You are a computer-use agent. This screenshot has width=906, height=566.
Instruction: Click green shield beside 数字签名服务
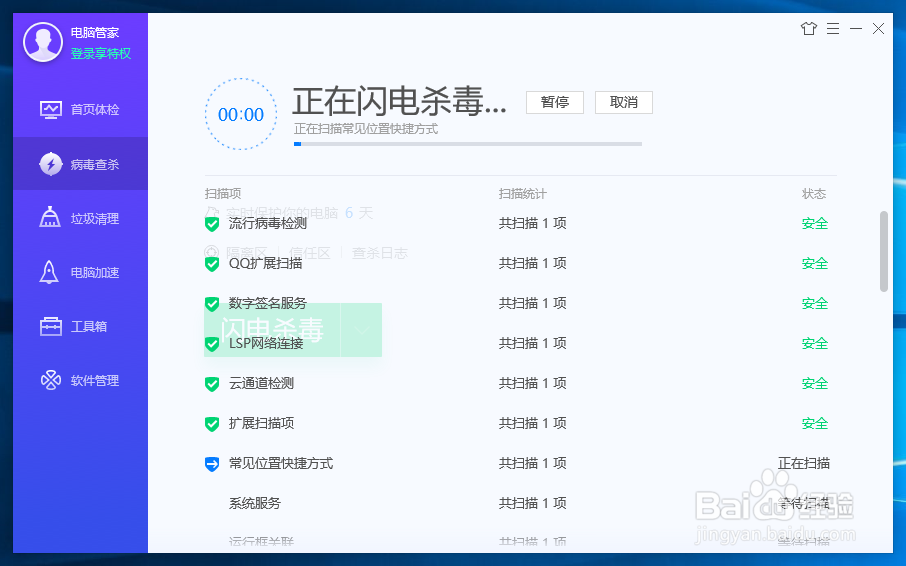(x=212, y=303)
